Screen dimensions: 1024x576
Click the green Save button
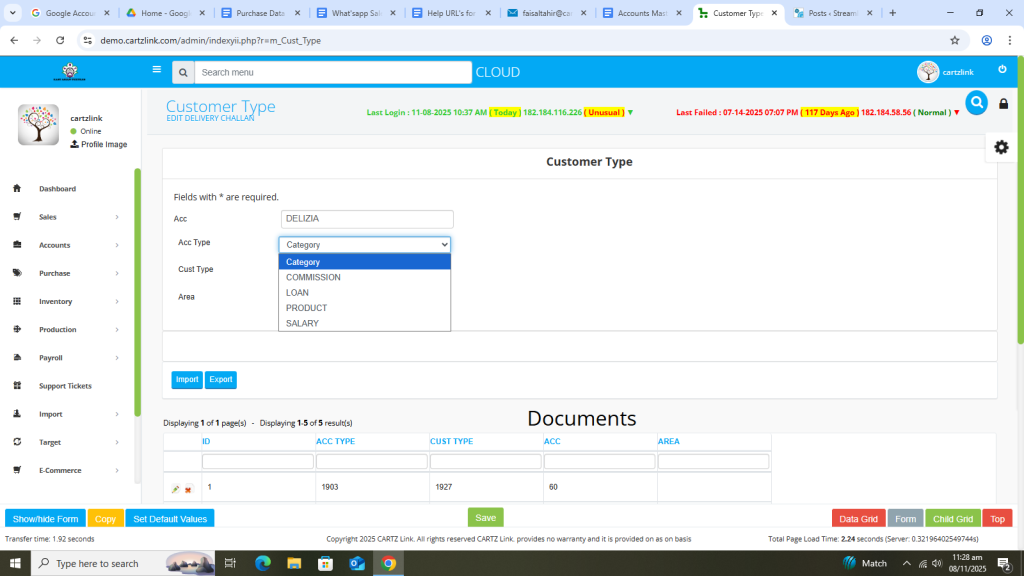[485, 517]
